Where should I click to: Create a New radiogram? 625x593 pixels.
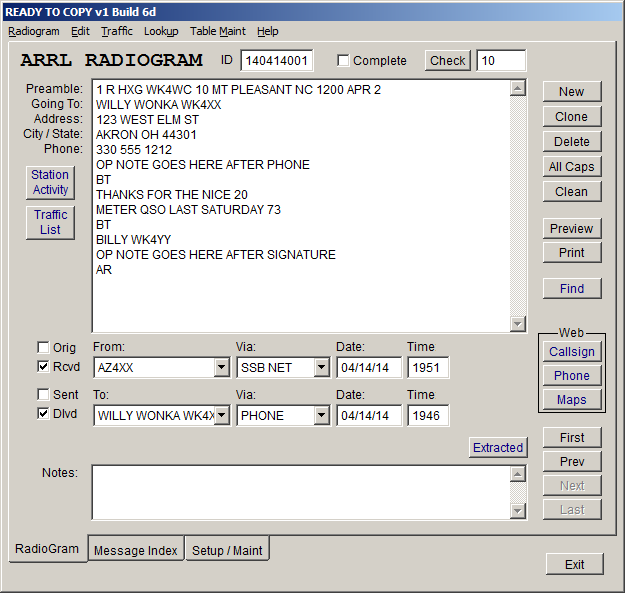click(x=572, y=92)
